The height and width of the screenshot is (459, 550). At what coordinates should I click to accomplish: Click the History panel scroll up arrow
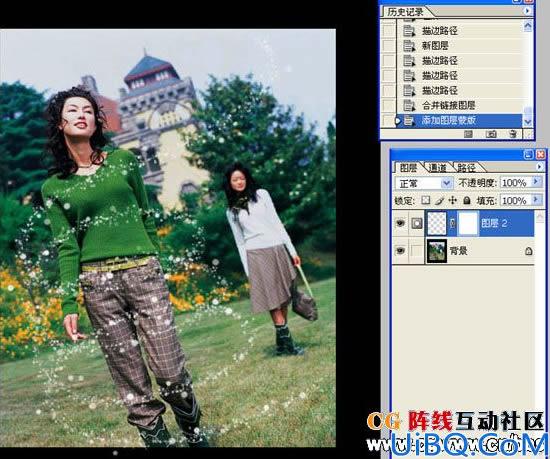point(528,26)
